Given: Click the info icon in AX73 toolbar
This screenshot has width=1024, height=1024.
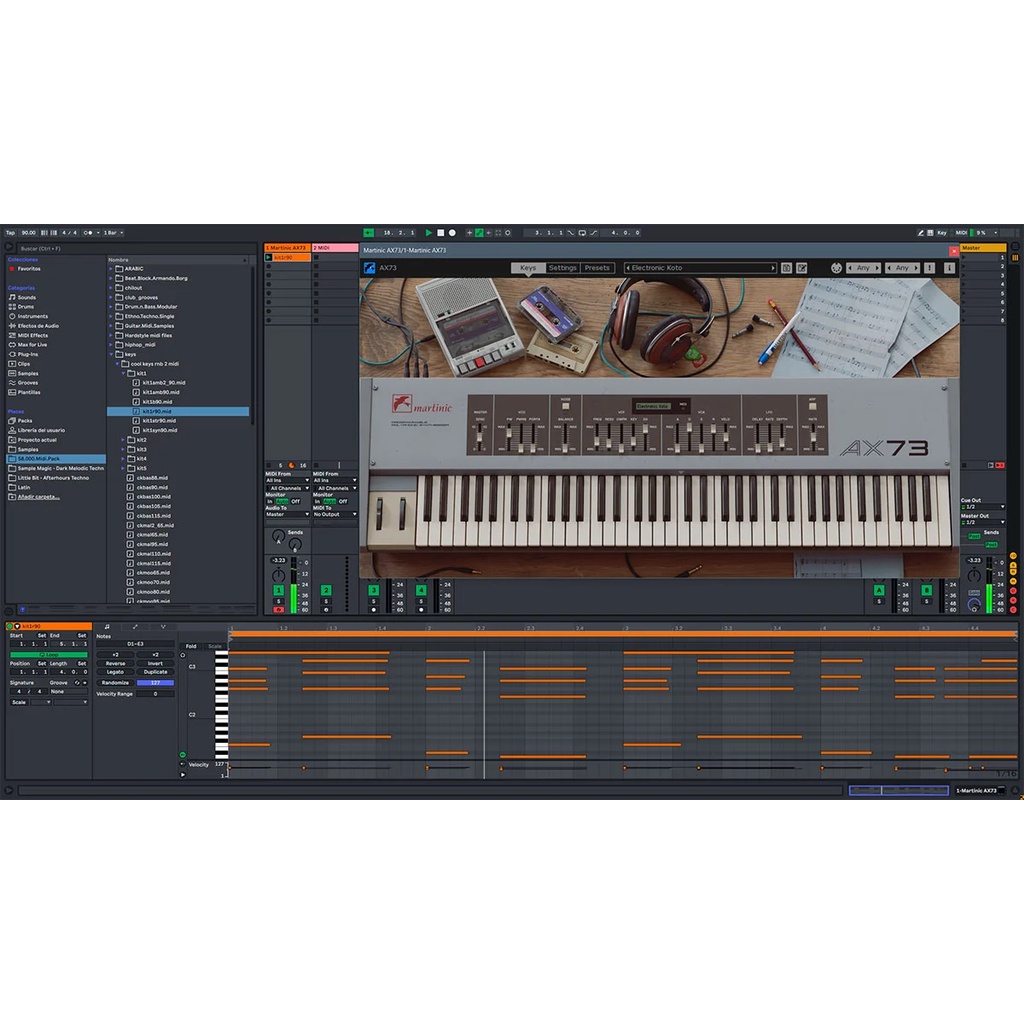Looking at the screenshot, I should tap(949, 268).
